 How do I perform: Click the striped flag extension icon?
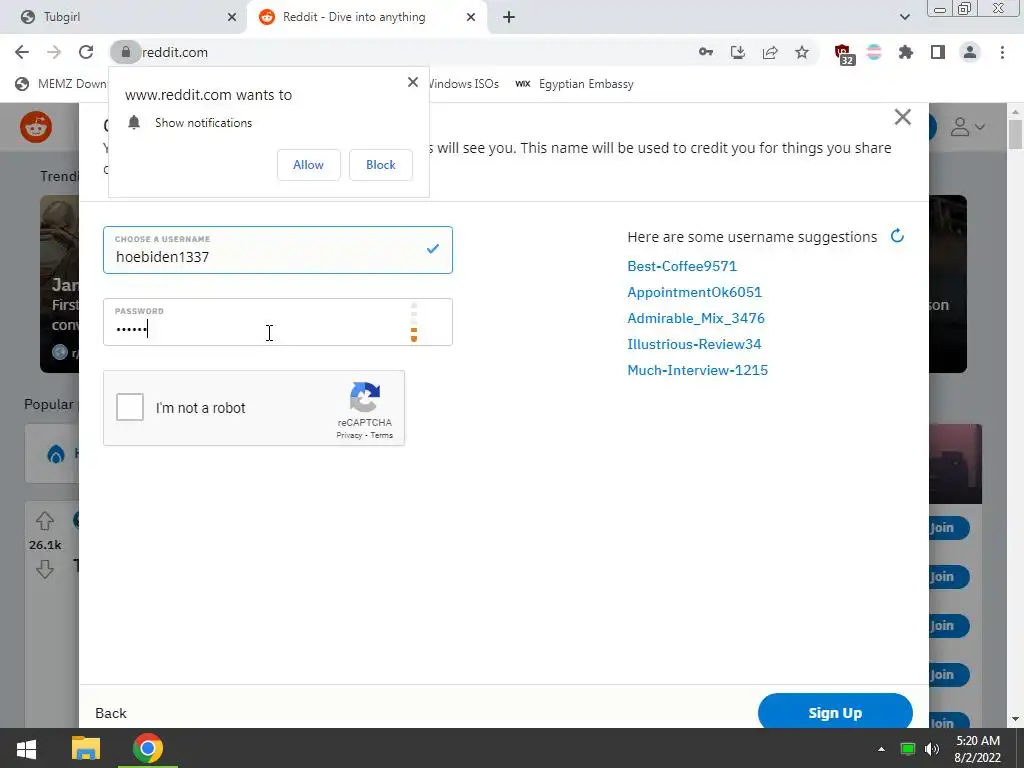tap(874, 52)
